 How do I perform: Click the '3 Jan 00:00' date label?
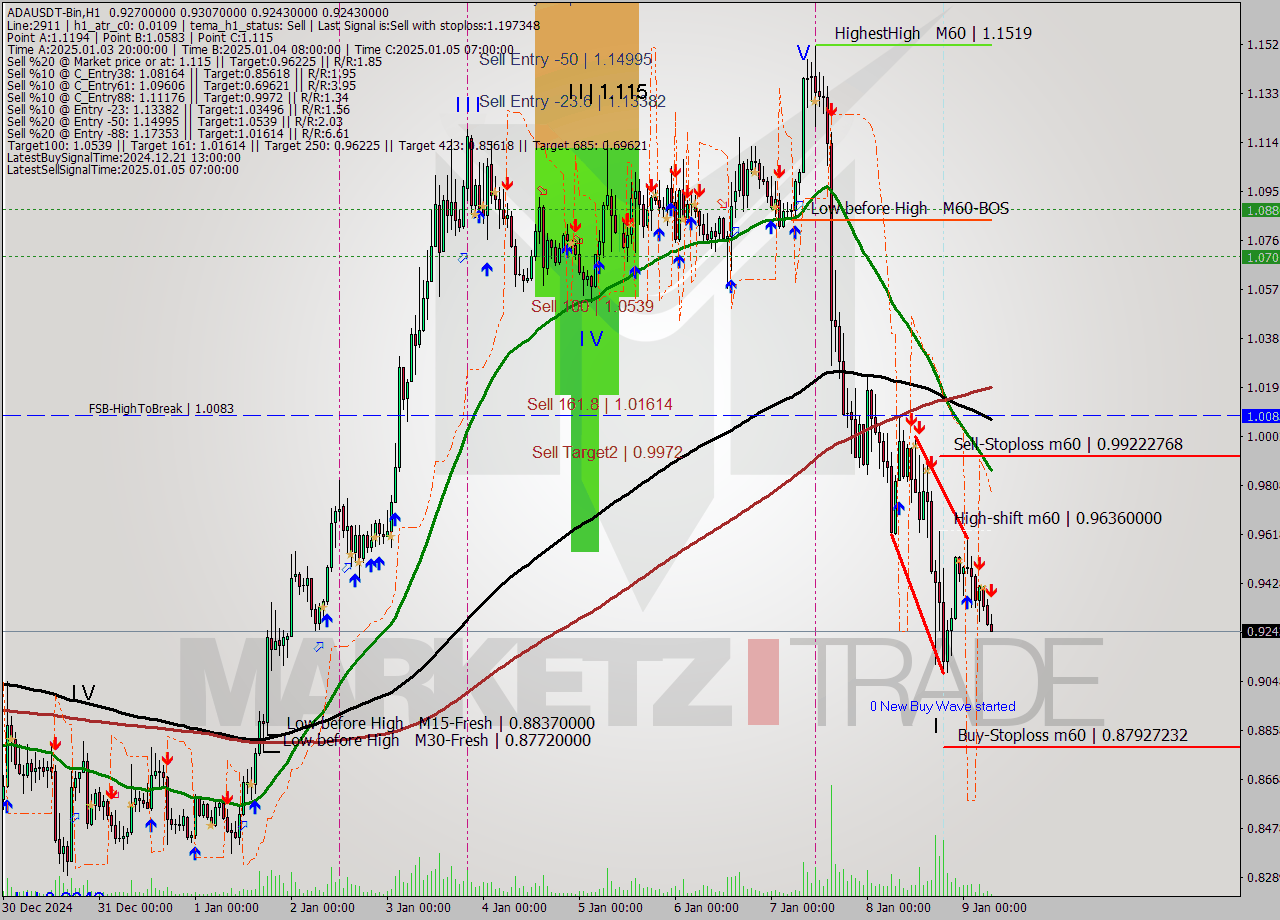(x=418, y=908)
